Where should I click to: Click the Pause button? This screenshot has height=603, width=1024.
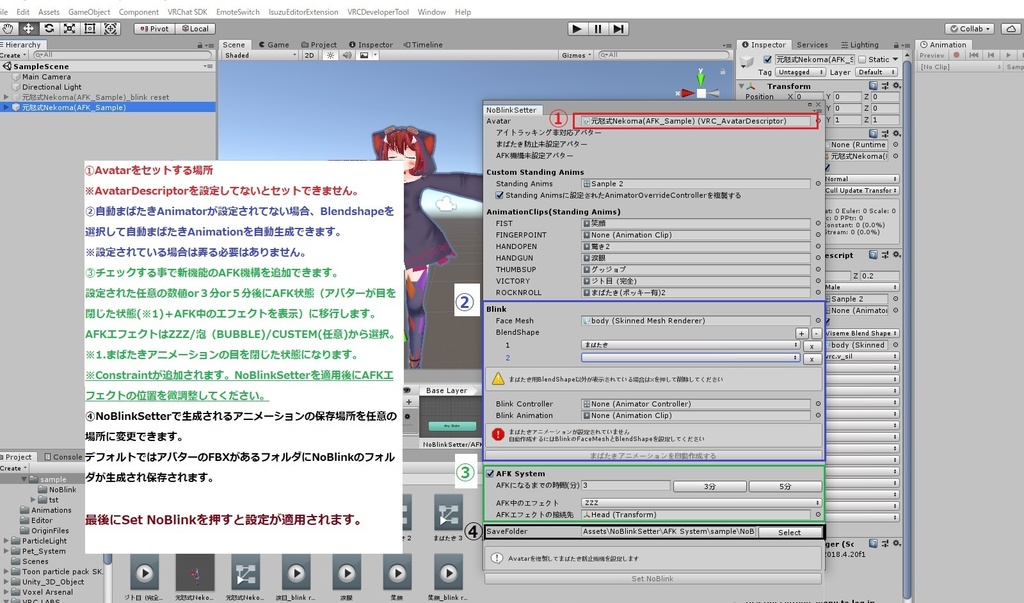[598, 29]
